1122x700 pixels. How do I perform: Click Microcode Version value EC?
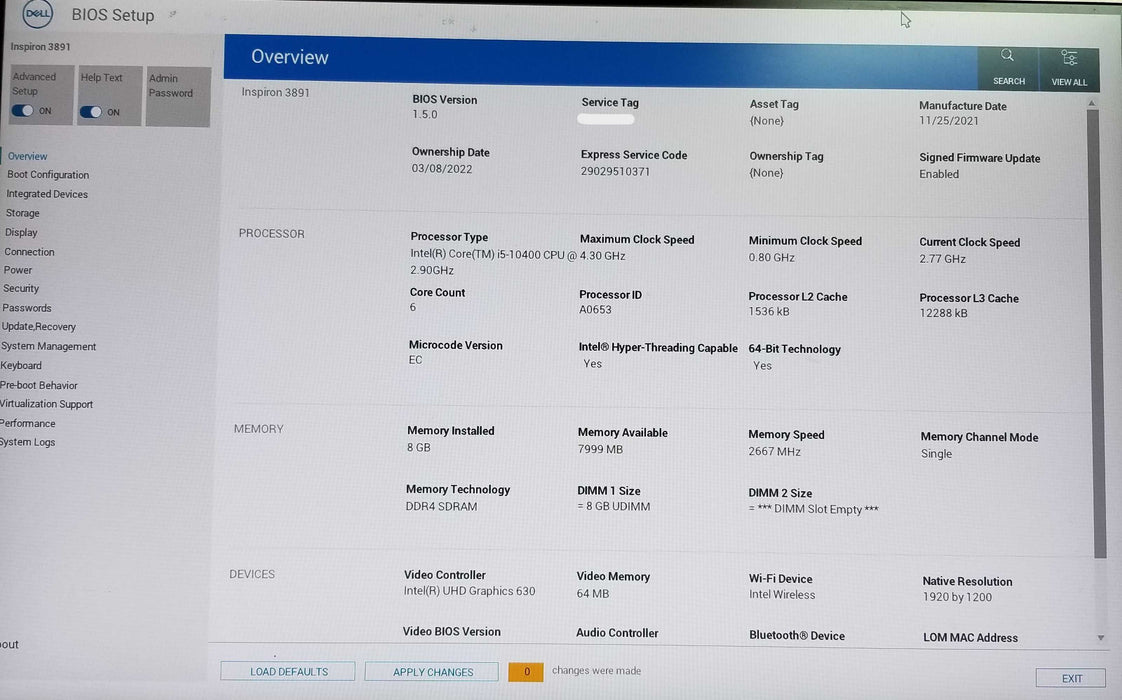(415, 360)
